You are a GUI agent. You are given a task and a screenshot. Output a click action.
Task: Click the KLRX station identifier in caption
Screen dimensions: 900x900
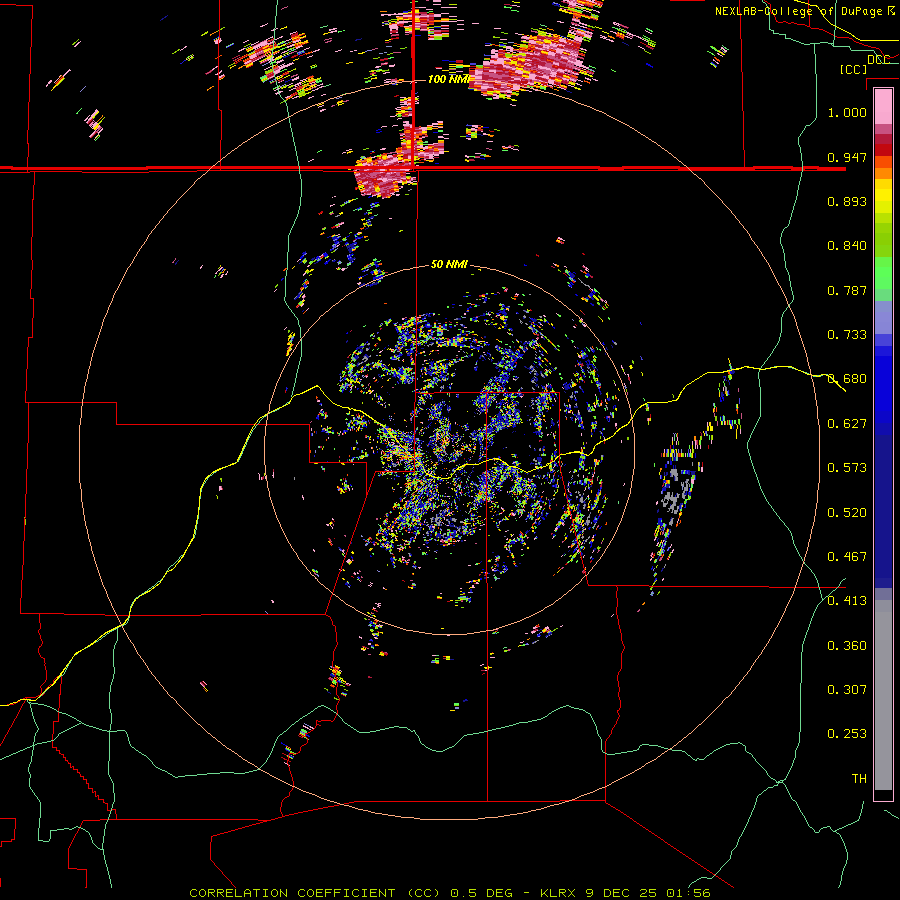coord(560,893)
